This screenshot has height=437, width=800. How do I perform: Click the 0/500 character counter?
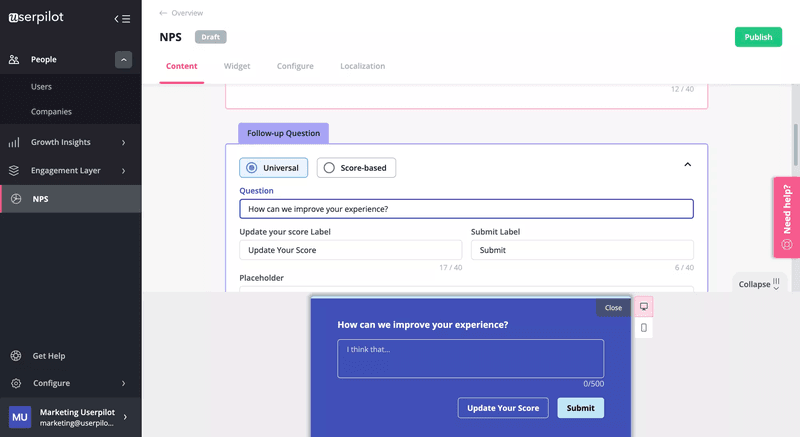(x=593, y=384)
